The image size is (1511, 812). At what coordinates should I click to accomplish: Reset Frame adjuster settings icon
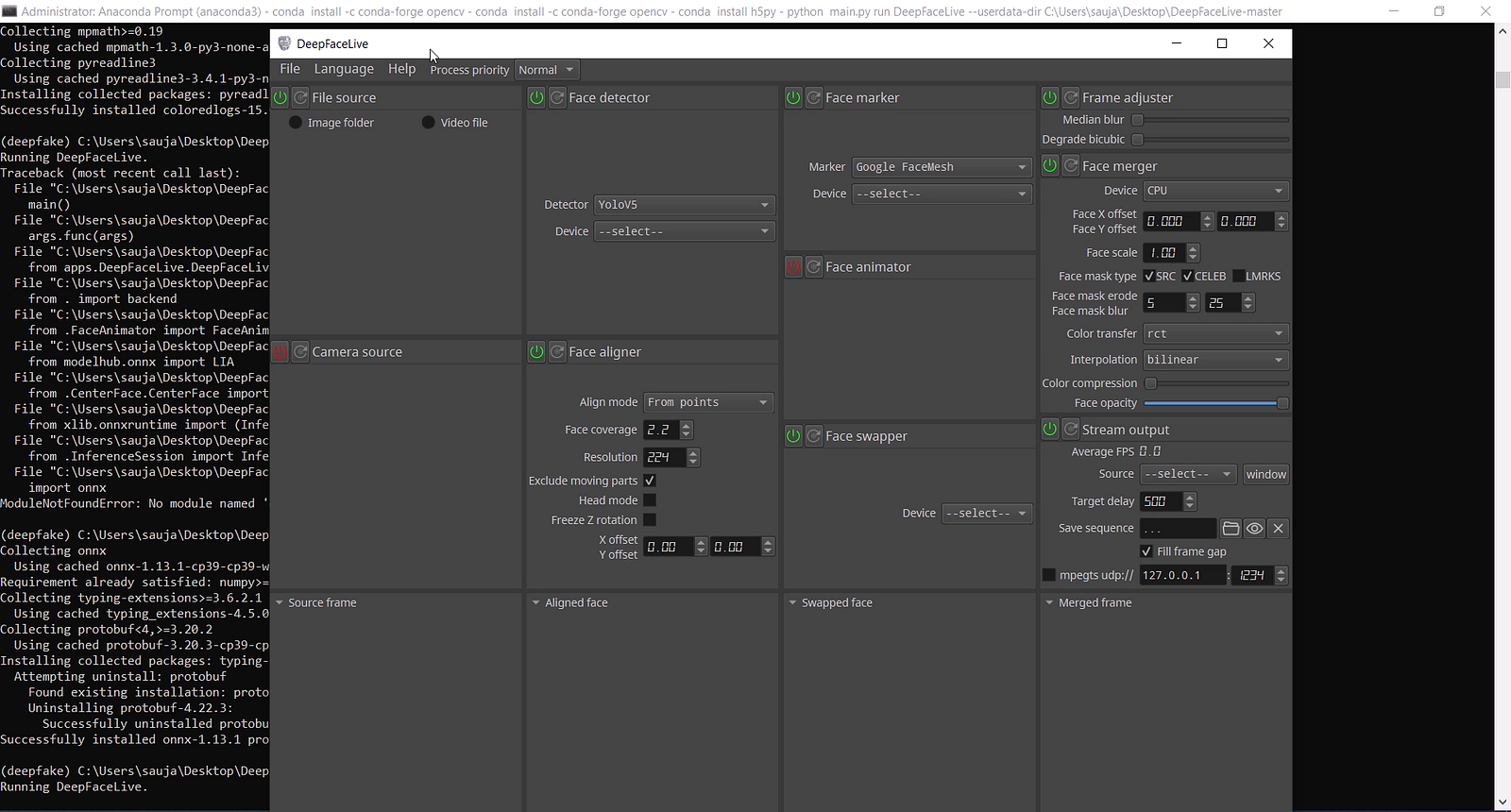[x=1071, y=97]
